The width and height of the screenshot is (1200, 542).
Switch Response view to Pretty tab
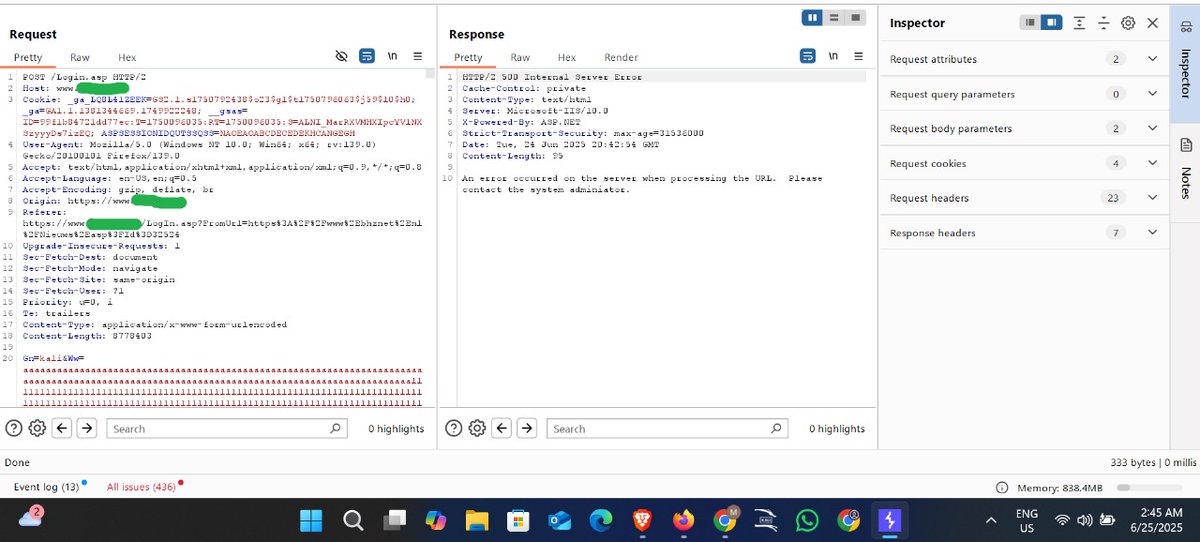click(x=468, y=58)
